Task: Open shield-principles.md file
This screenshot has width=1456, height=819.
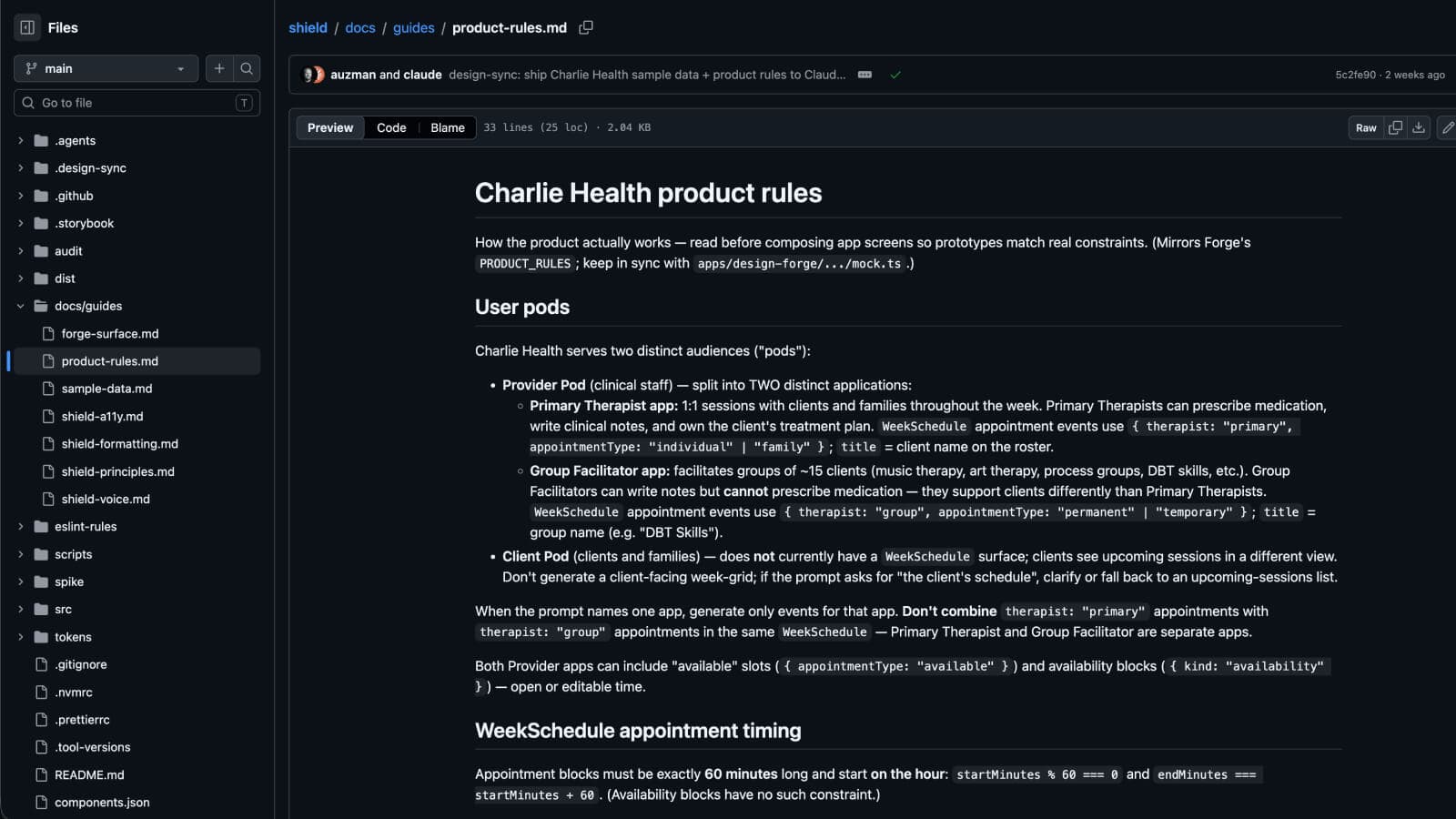Action: point(117,471)
